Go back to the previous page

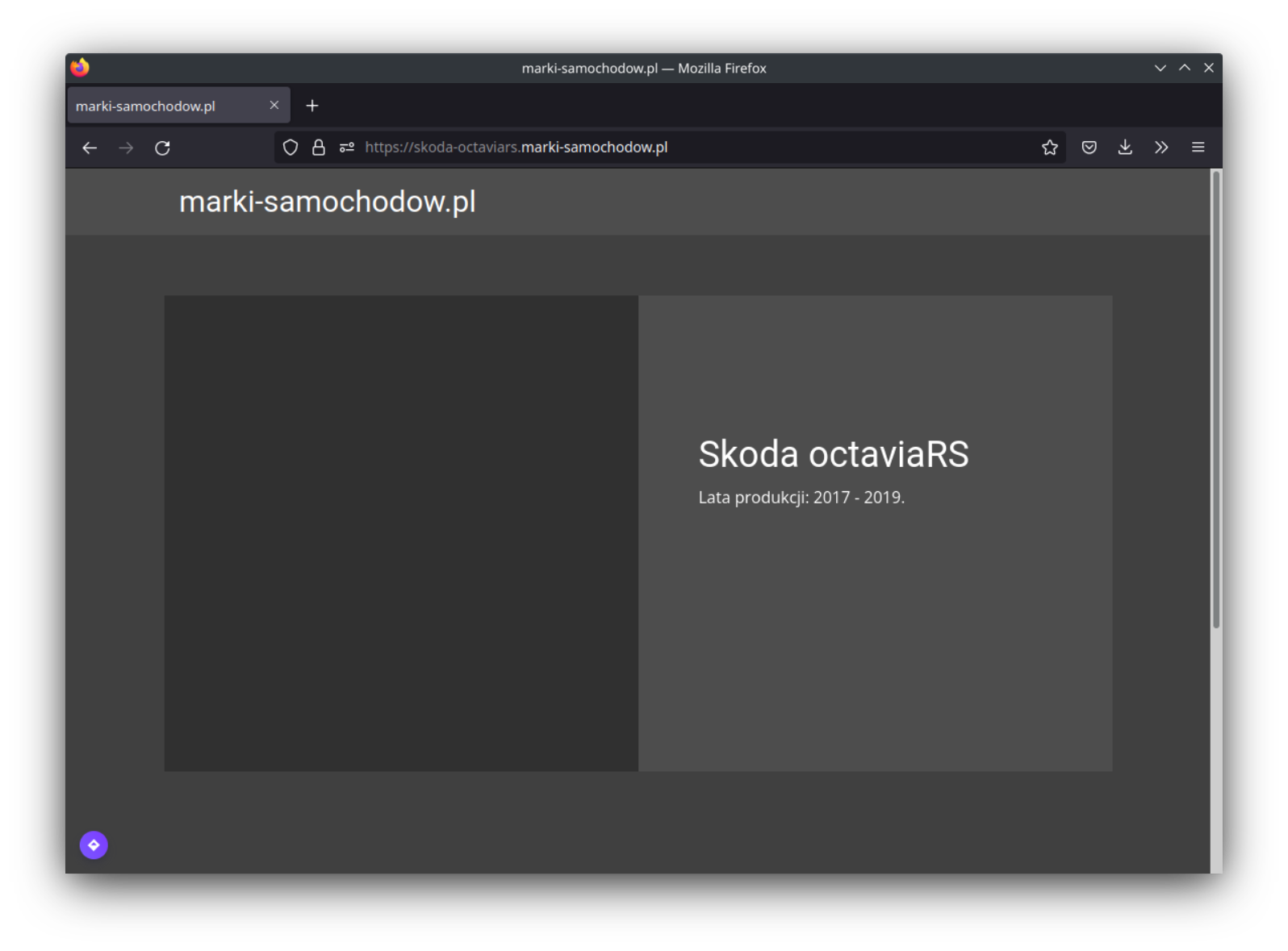[90, 148]
